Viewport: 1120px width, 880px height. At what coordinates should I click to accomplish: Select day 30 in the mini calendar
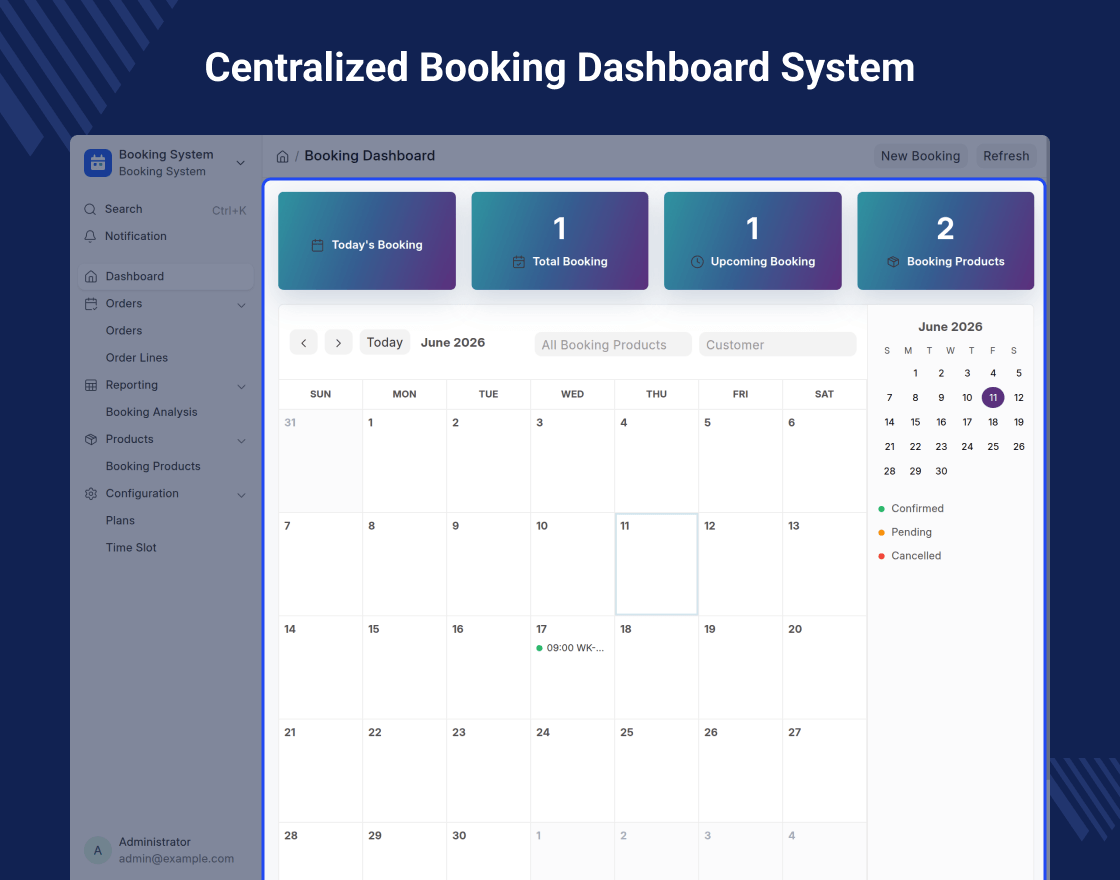[941, 471]
